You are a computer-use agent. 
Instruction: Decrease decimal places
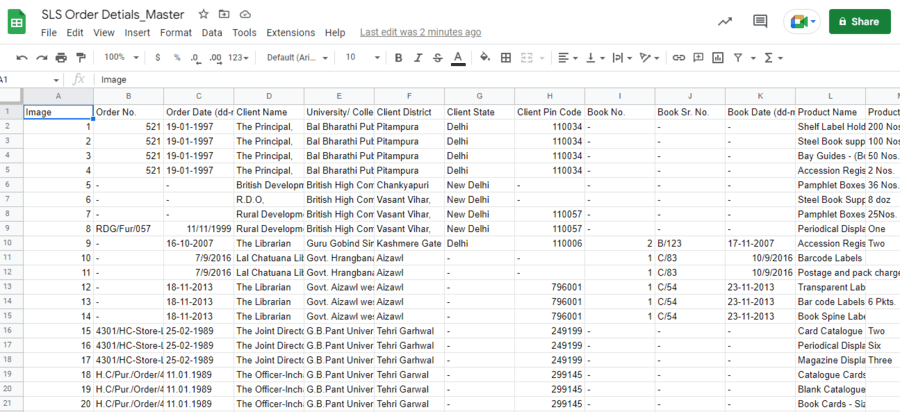point(196,57)
